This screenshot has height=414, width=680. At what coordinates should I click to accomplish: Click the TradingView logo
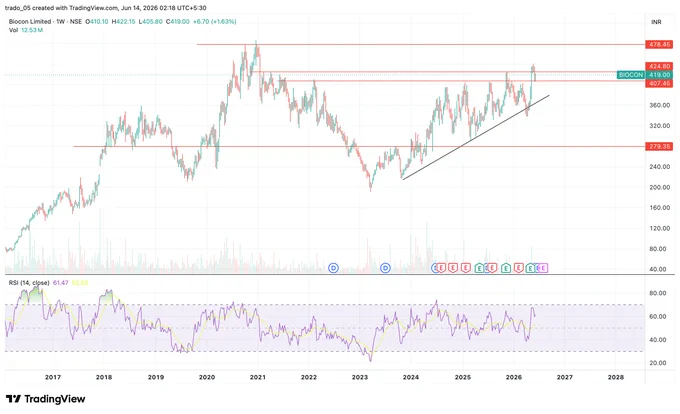(46, 399)
